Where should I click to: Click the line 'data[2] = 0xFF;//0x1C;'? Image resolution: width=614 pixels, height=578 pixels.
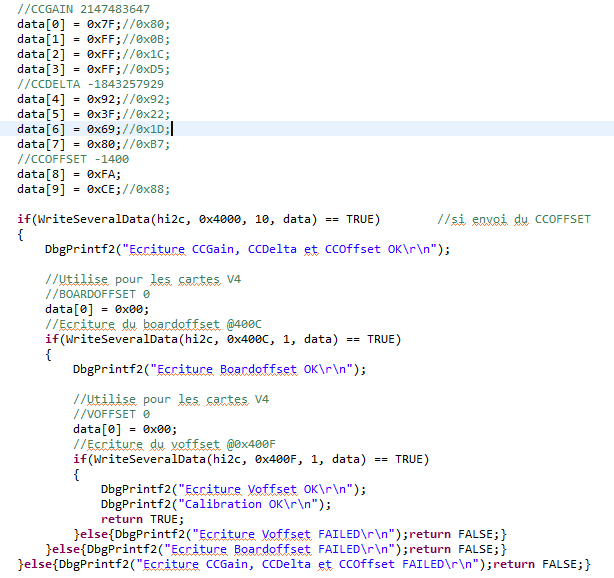(x=93, y=54)
